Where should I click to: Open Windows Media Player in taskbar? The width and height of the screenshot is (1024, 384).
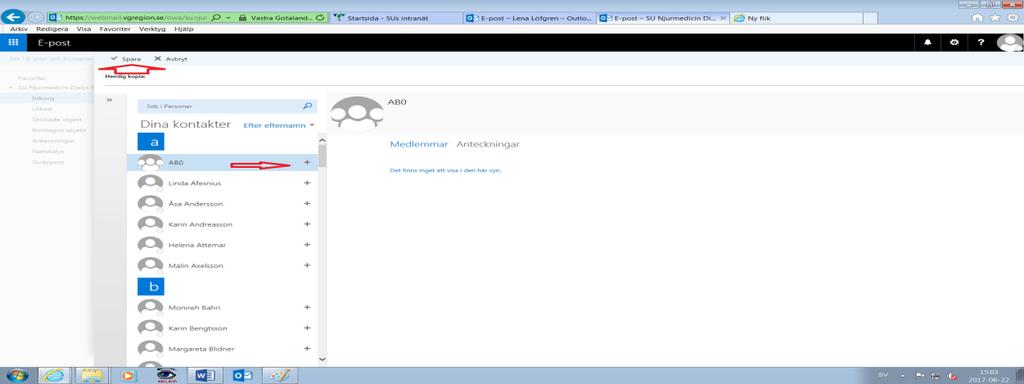tap(128, 376)
